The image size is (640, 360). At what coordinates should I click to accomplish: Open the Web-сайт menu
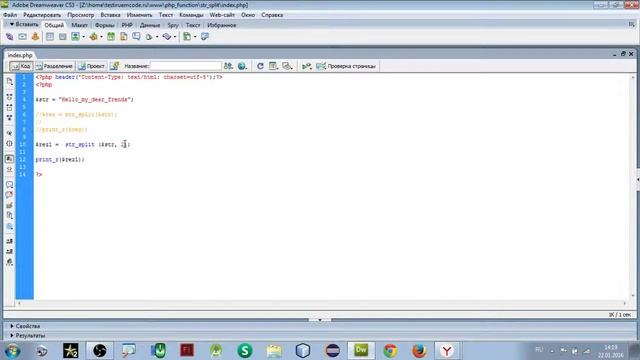coord(222,15)
